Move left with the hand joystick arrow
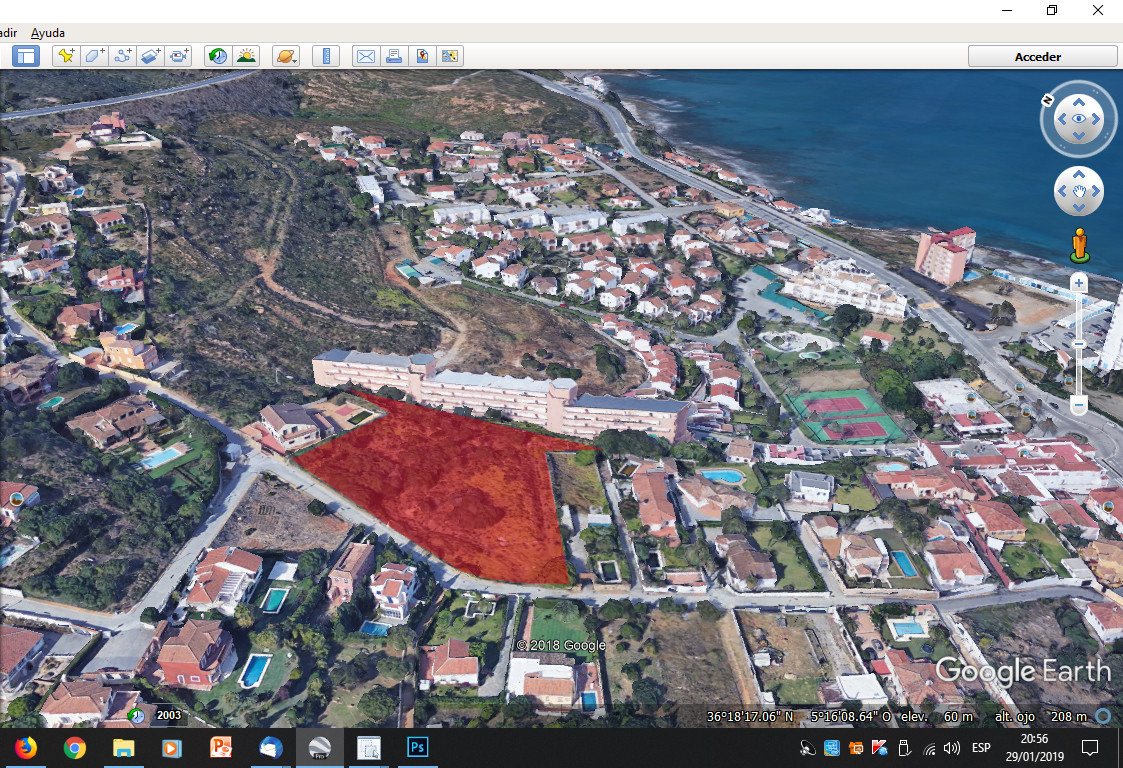Screen dimensions: 1123x768 click(1062, 191)
